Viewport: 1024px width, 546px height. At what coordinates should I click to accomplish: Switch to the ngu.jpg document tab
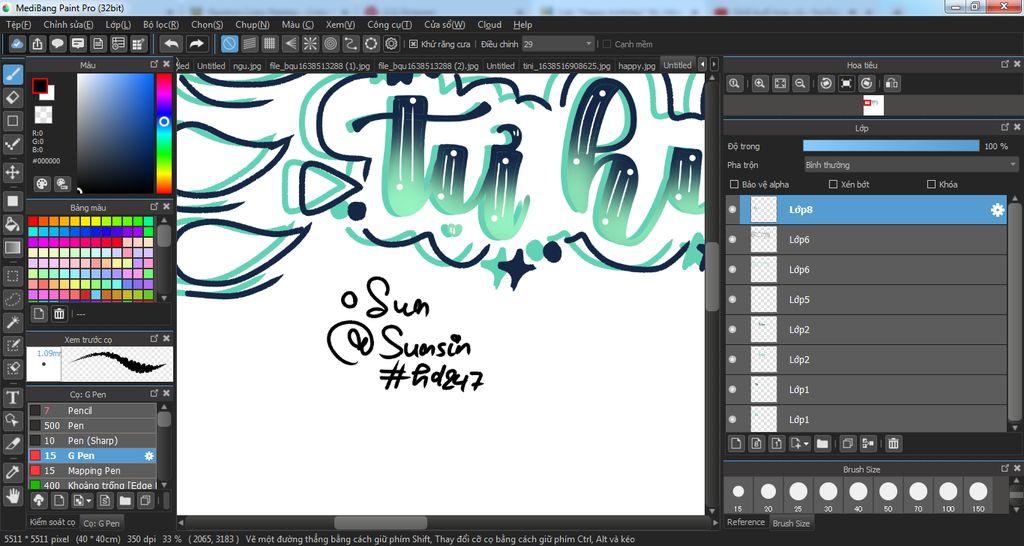tap(246, 65)
